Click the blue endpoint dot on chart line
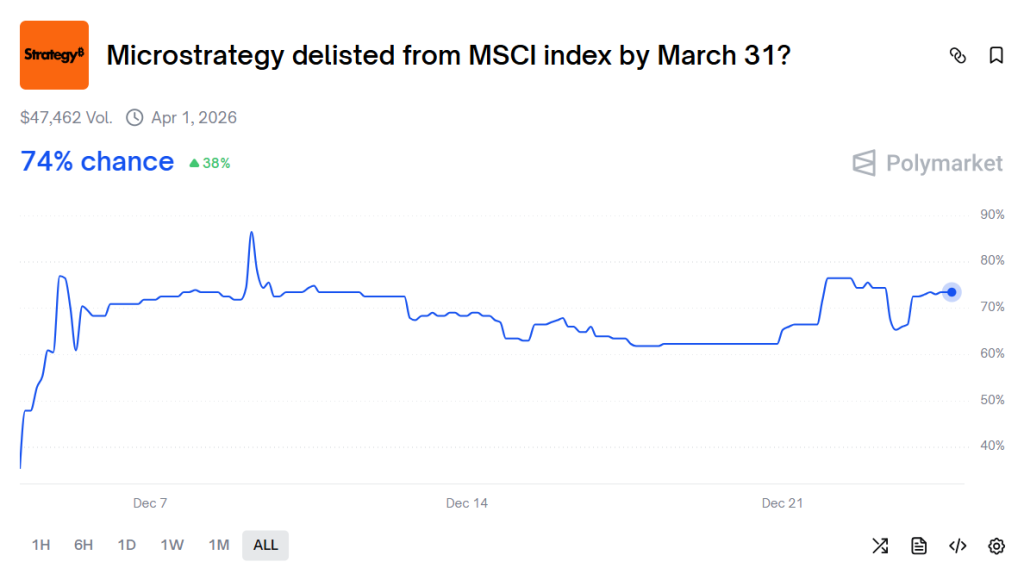This screenshot has width=1024, height=574. pos(952,292)
